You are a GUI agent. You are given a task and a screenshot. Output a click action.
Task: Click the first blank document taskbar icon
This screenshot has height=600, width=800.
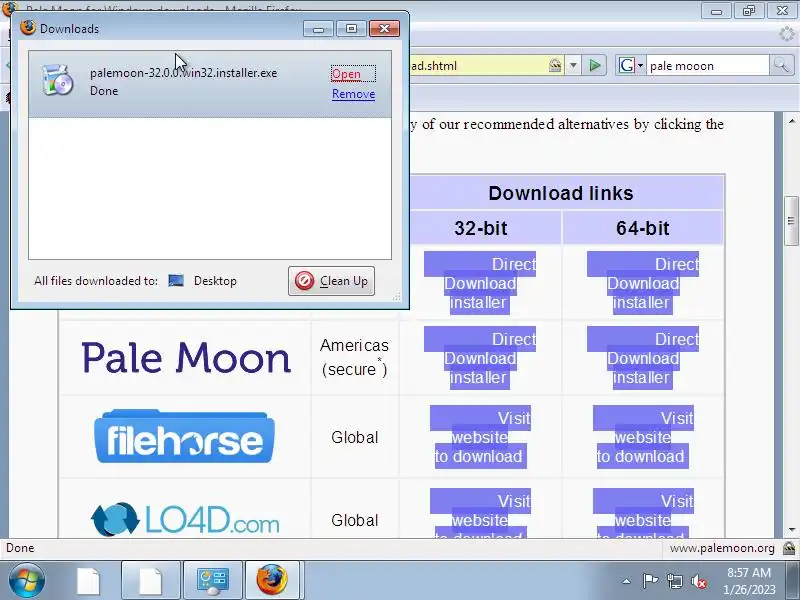tap(88, 581)
